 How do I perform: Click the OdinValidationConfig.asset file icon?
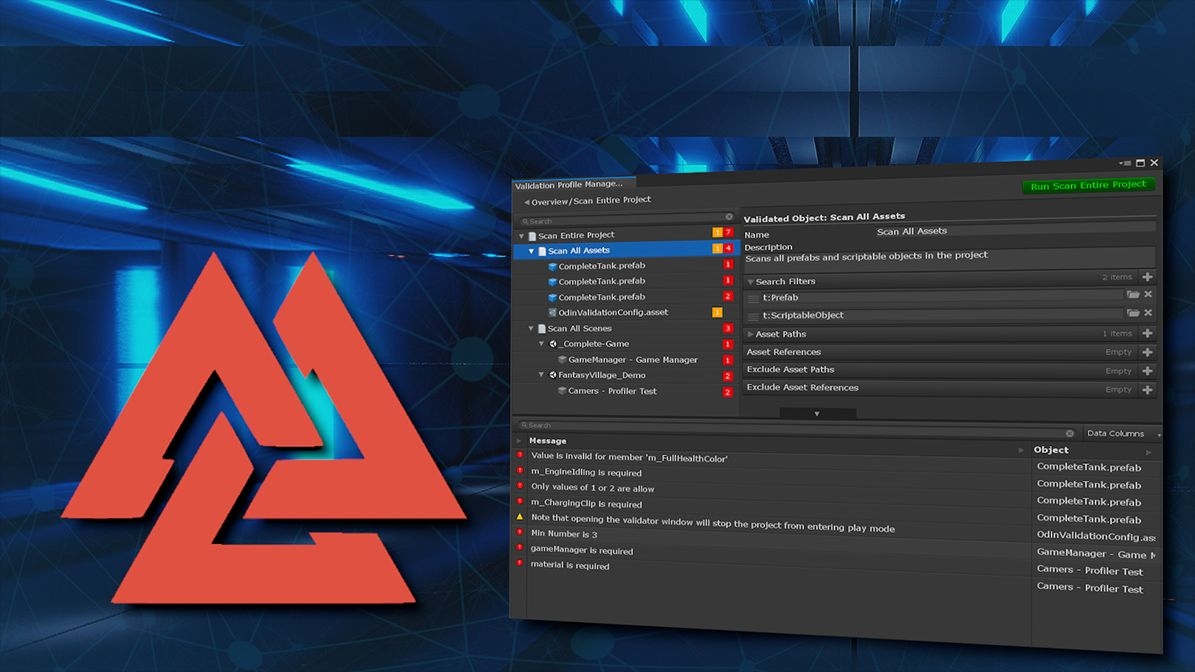pos(550,312)
